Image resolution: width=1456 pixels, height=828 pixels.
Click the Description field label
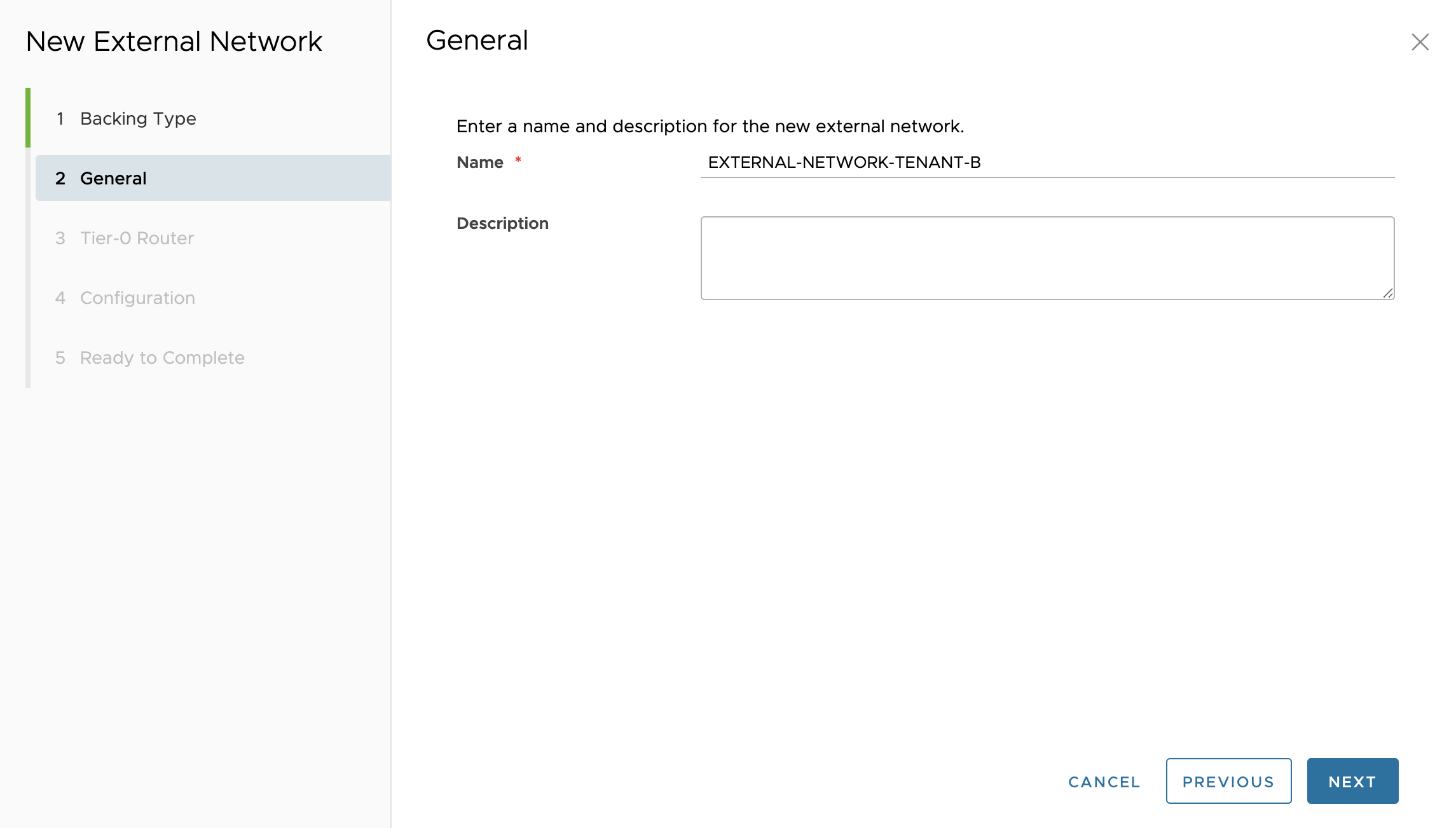(502, 224)
